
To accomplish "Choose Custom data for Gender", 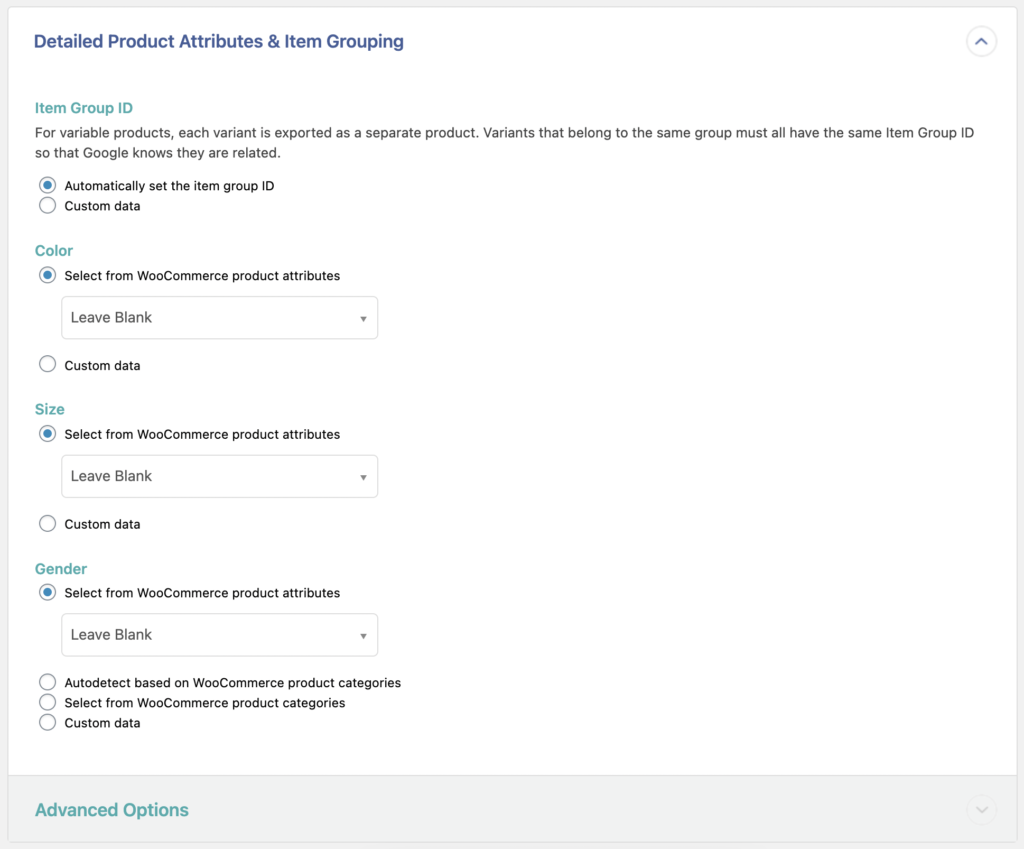I will [x=47, y=722].
